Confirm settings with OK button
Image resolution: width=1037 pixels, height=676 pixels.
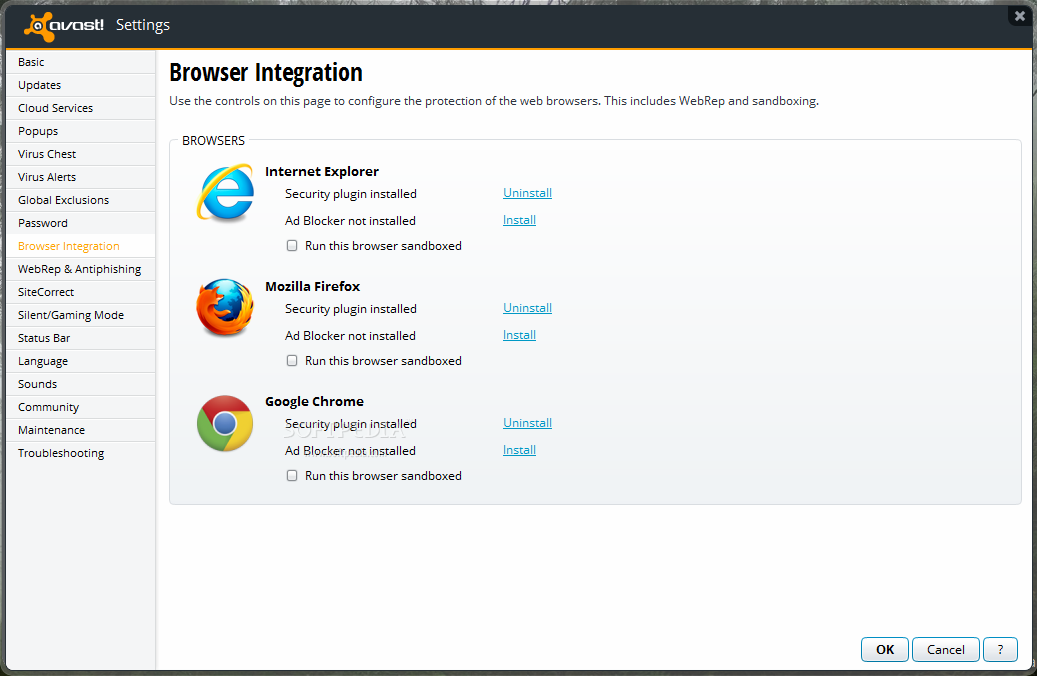885,650
